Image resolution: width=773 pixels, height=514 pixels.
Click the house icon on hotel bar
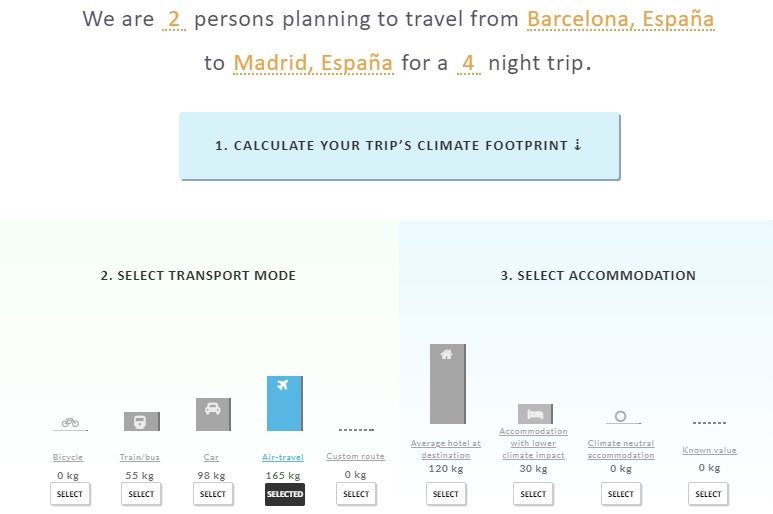(447, 354)
